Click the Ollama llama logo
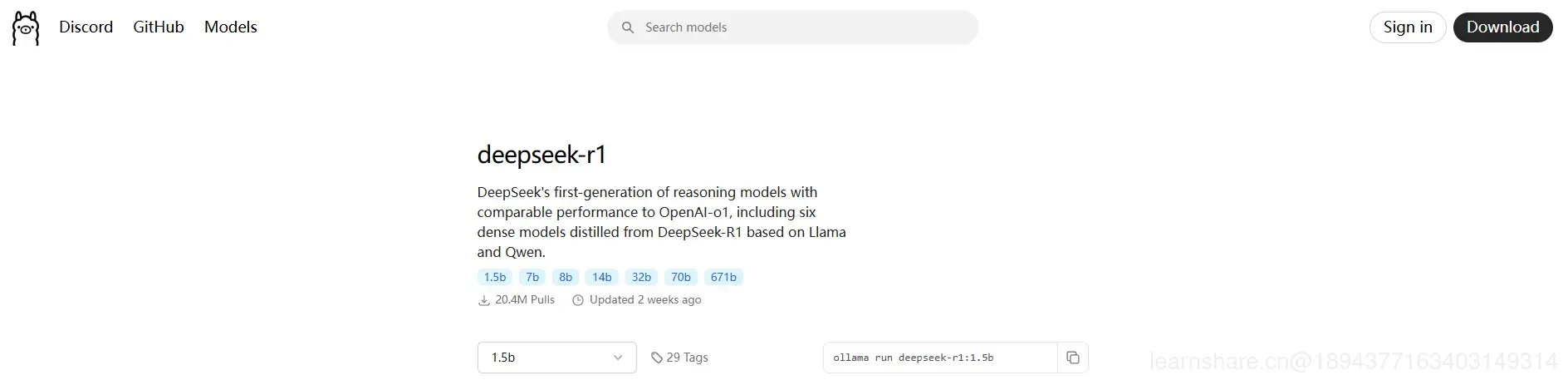 pos(26,28)
